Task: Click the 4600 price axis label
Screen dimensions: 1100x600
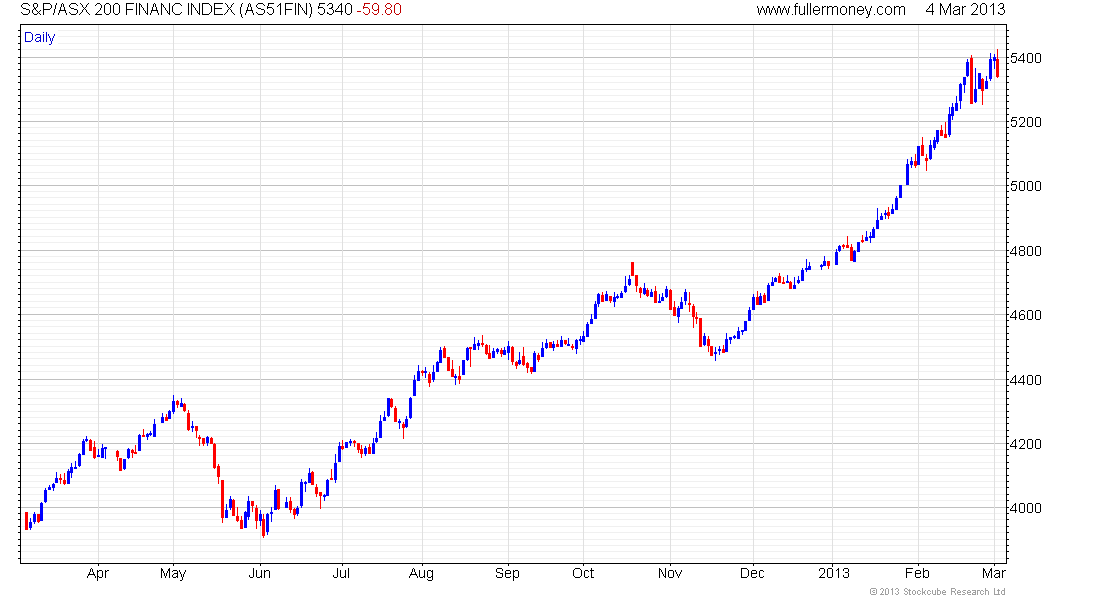Action: tap(1025, 315)
